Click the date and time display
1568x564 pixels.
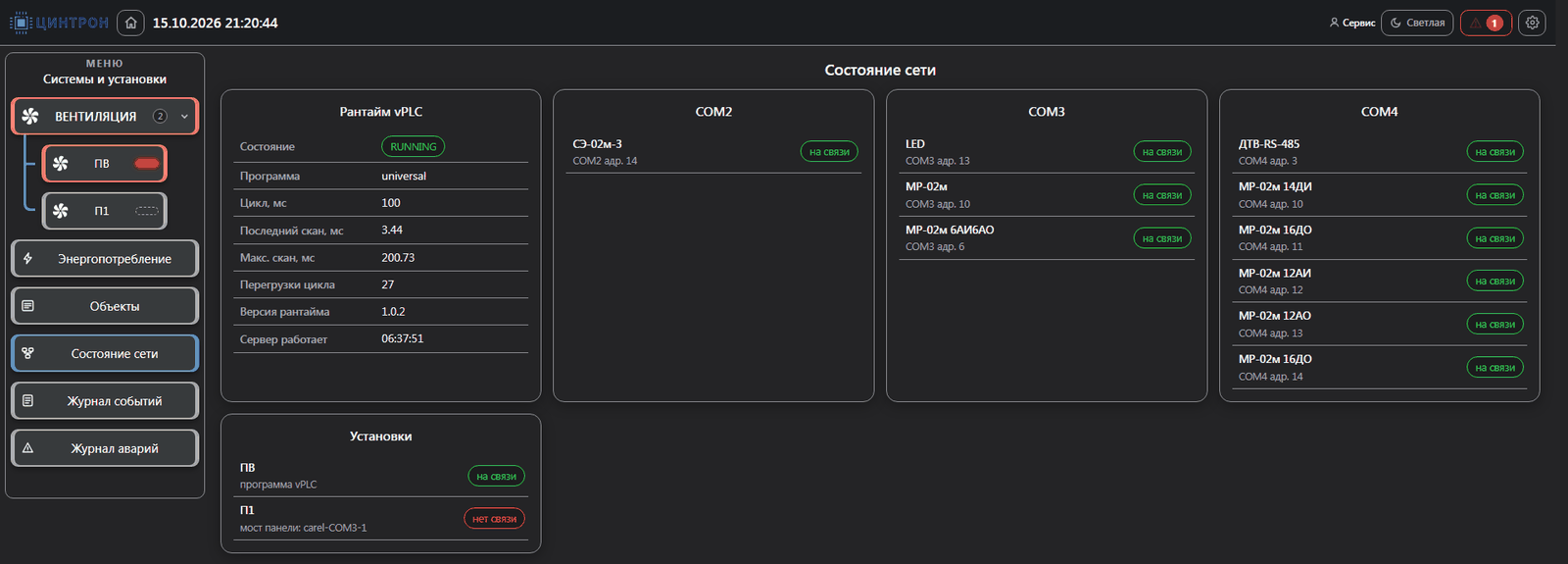coord(215,23)
